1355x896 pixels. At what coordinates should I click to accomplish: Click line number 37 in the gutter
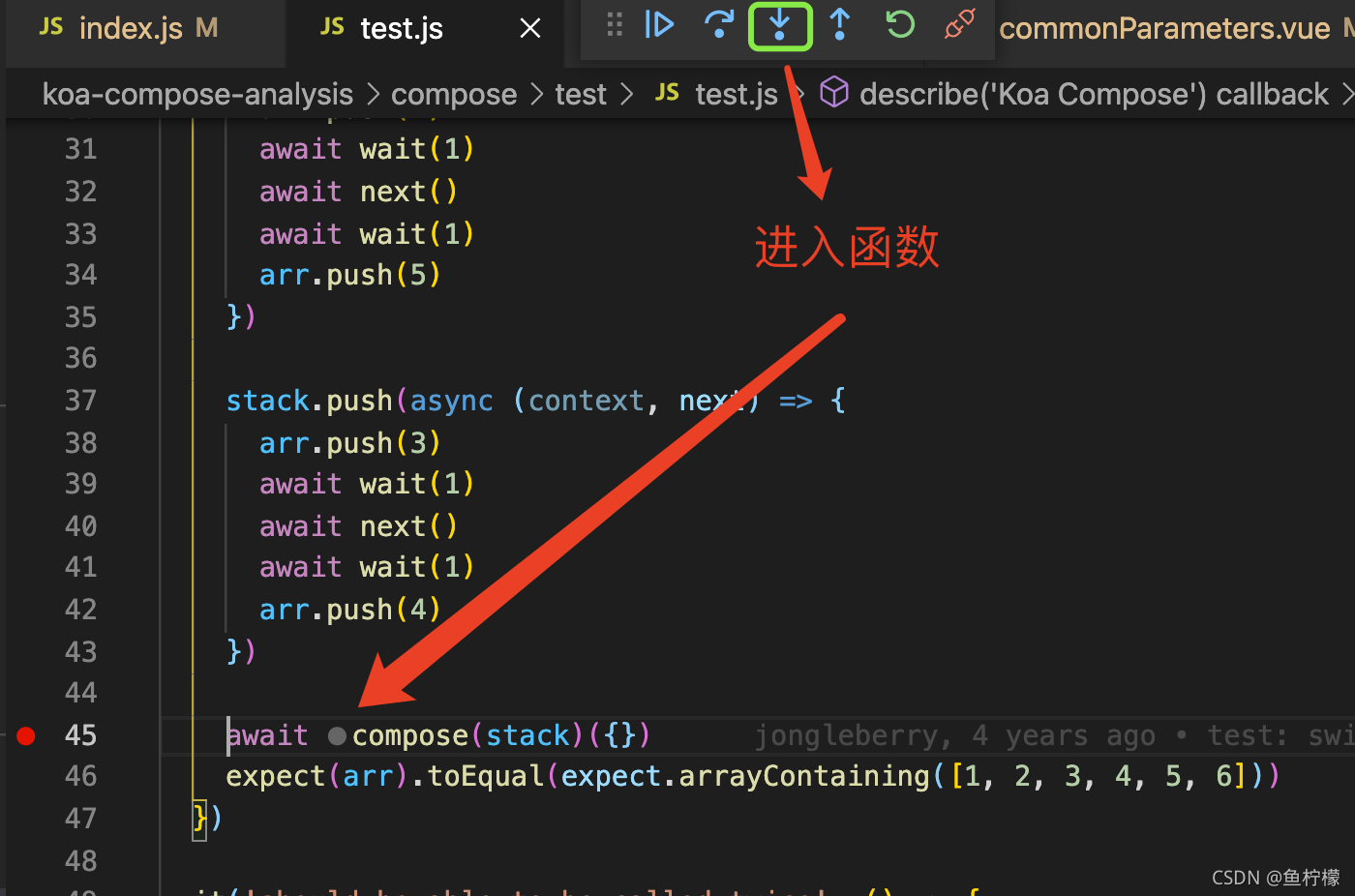[x=81, y=401]
